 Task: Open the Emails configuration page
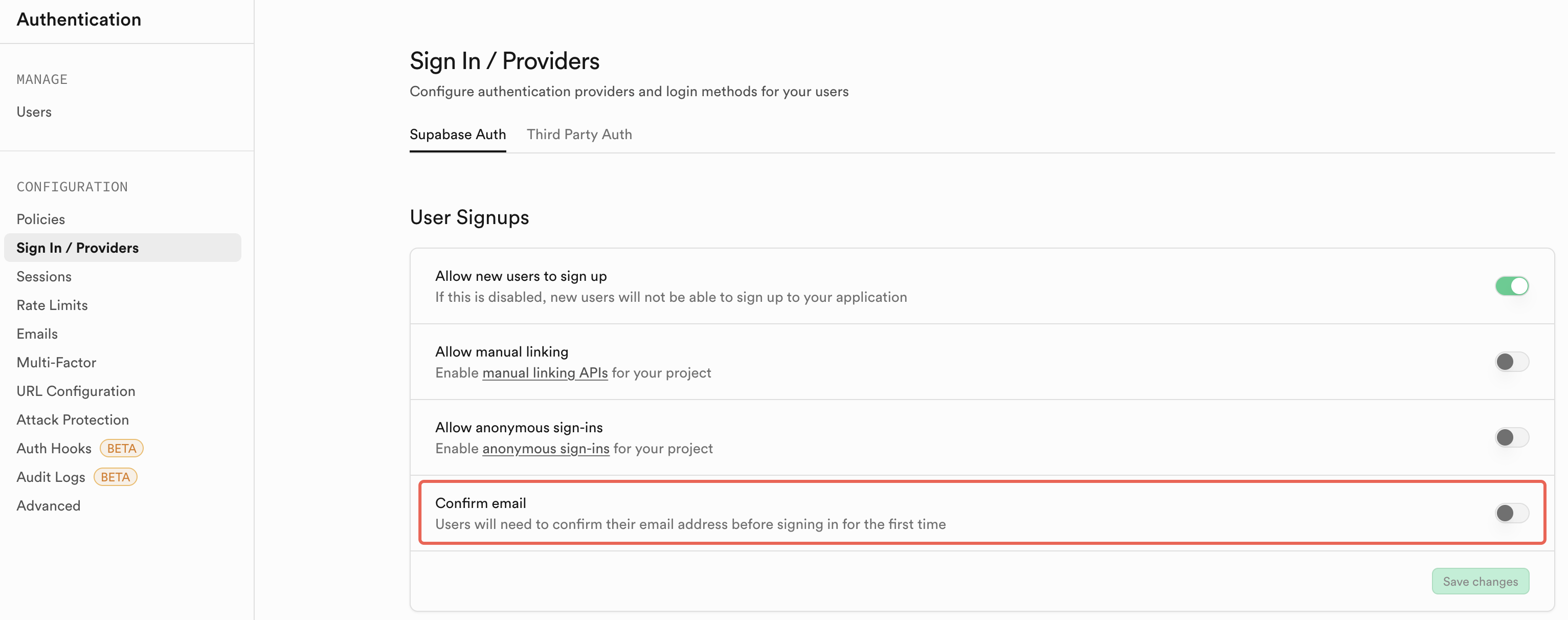pos(37,334)
